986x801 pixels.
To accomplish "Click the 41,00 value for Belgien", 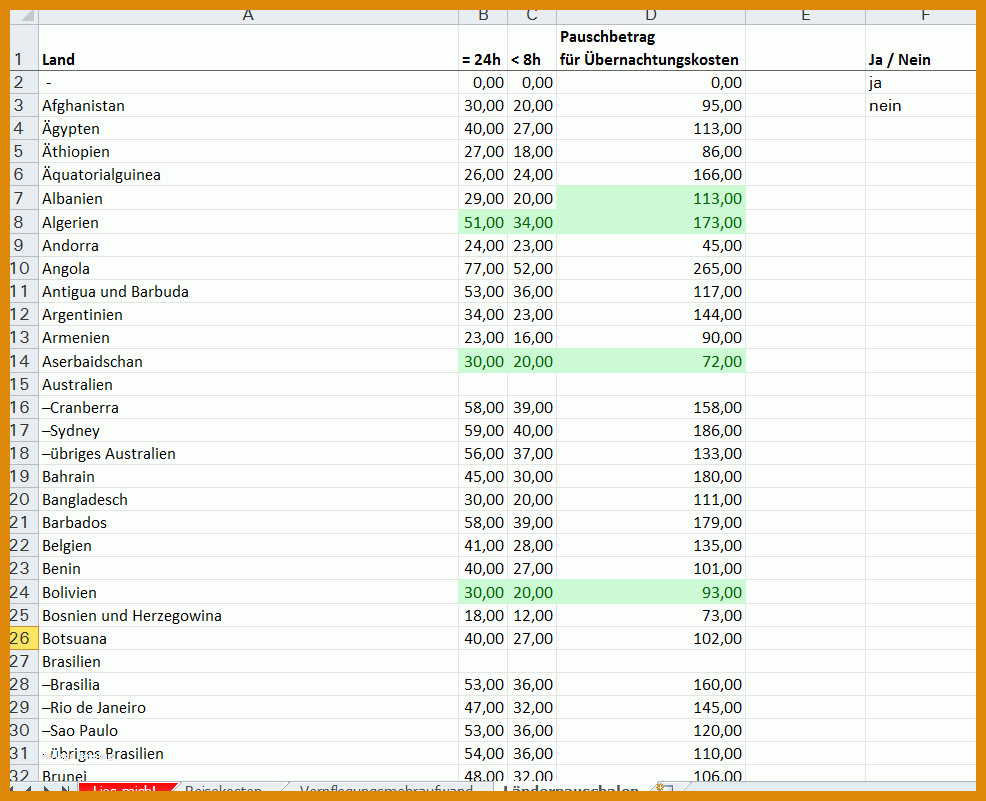I will 483,545.
